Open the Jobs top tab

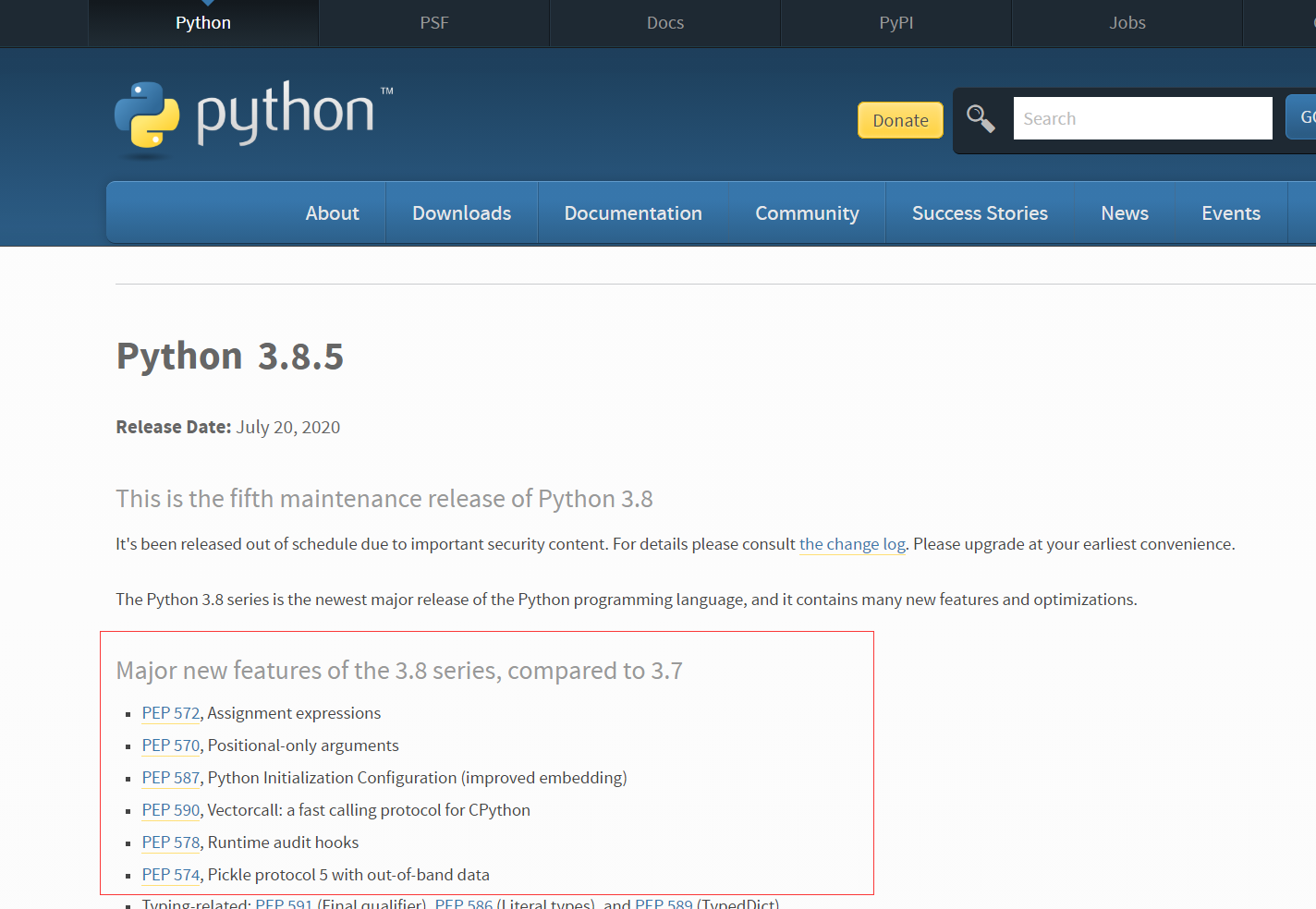point(1127,23)
